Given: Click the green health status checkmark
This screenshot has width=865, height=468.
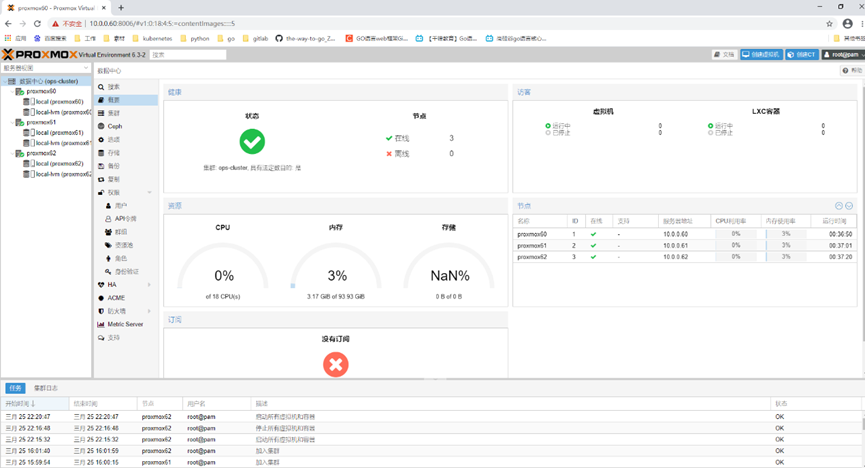Looking at the screenshot, I should click(x=252, y=142).
